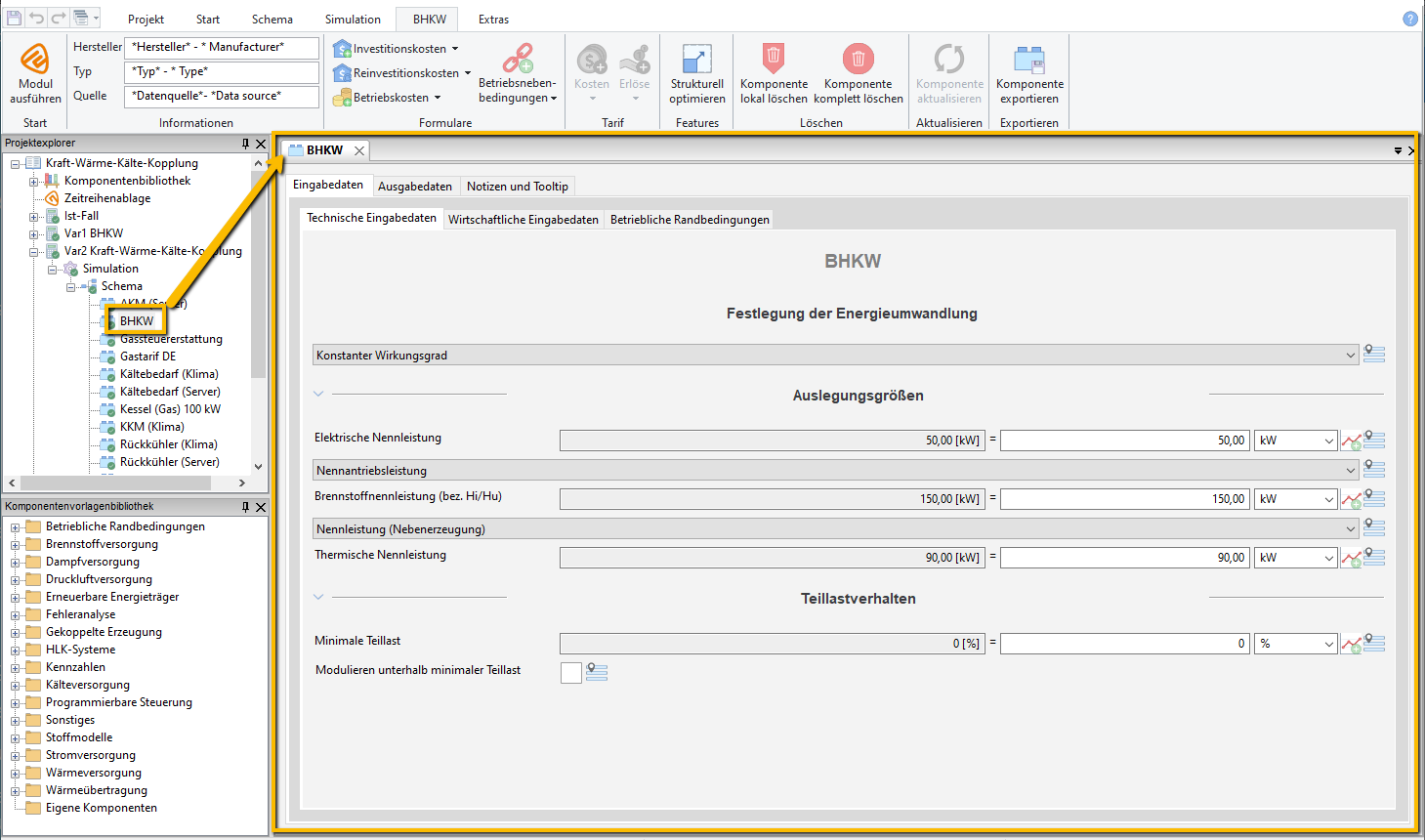Viewport: 1425px width, 840px height.
Task: Open Betriebsnebenbedingungen ribbon icon
Action: [517, 61]
